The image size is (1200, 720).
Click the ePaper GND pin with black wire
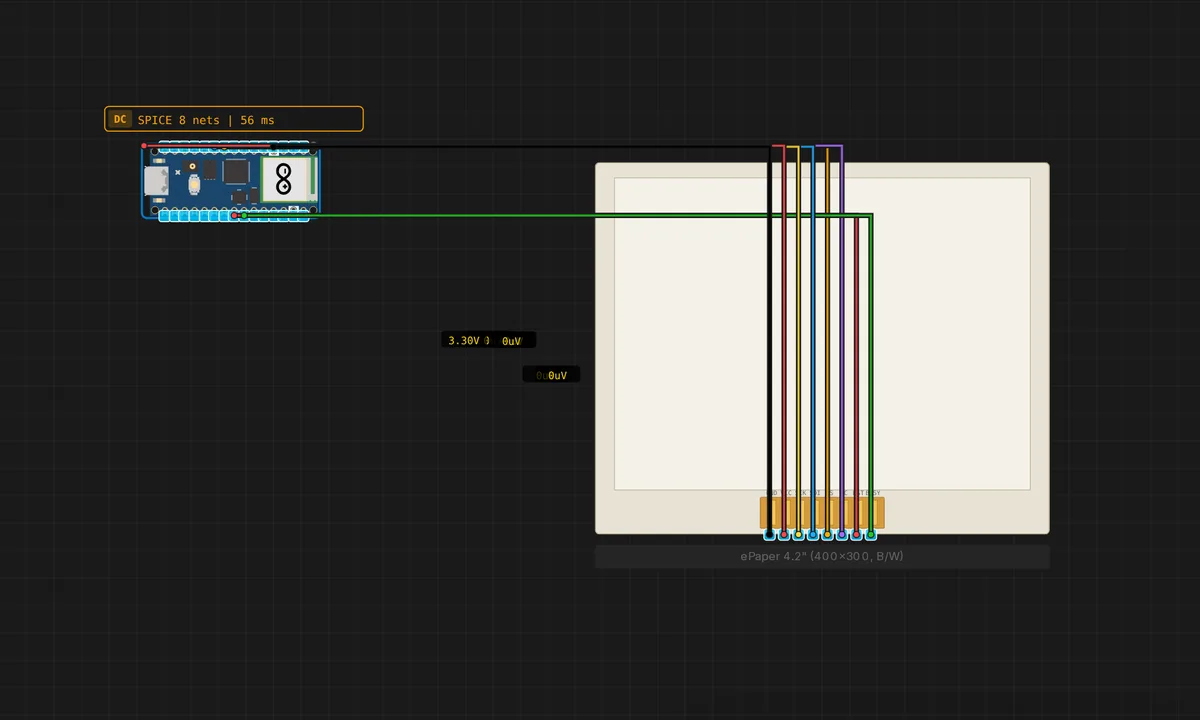point(769,535)
